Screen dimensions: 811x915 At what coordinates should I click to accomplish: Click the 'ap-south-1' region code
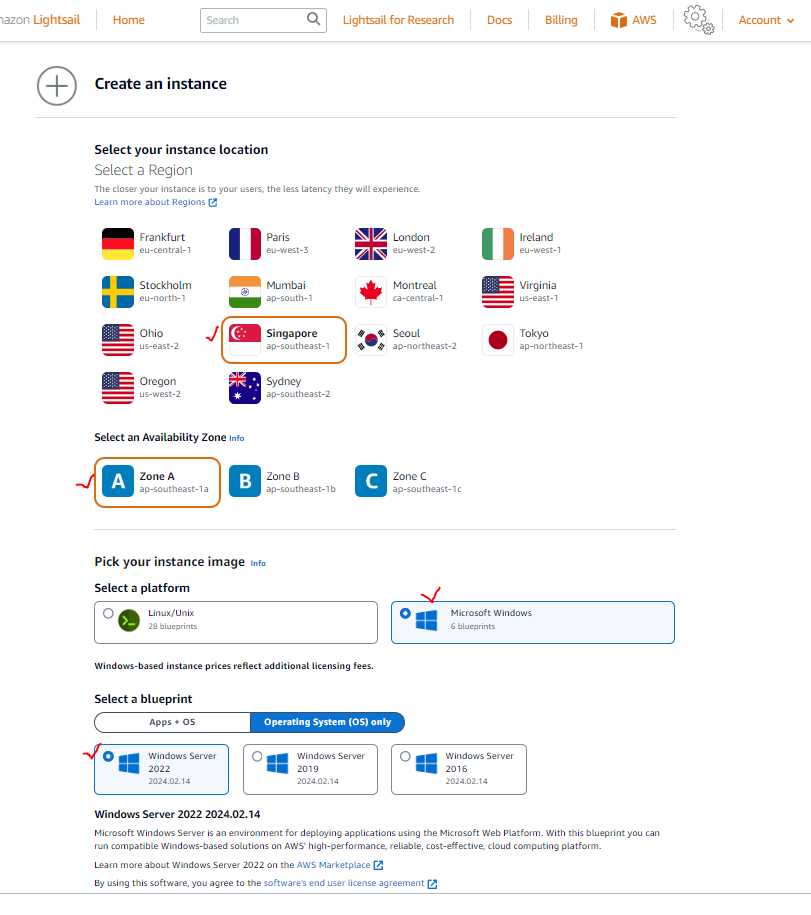coord(289,298)
